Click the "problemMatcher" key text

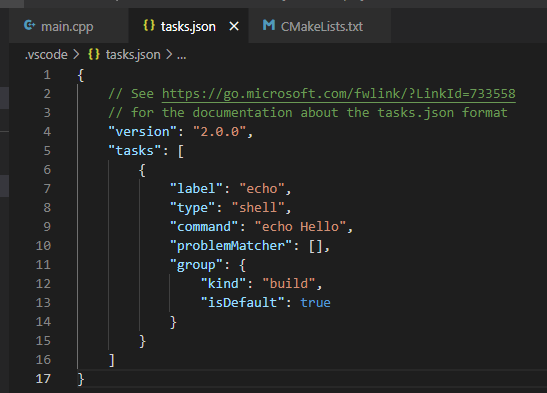(231, 246)
